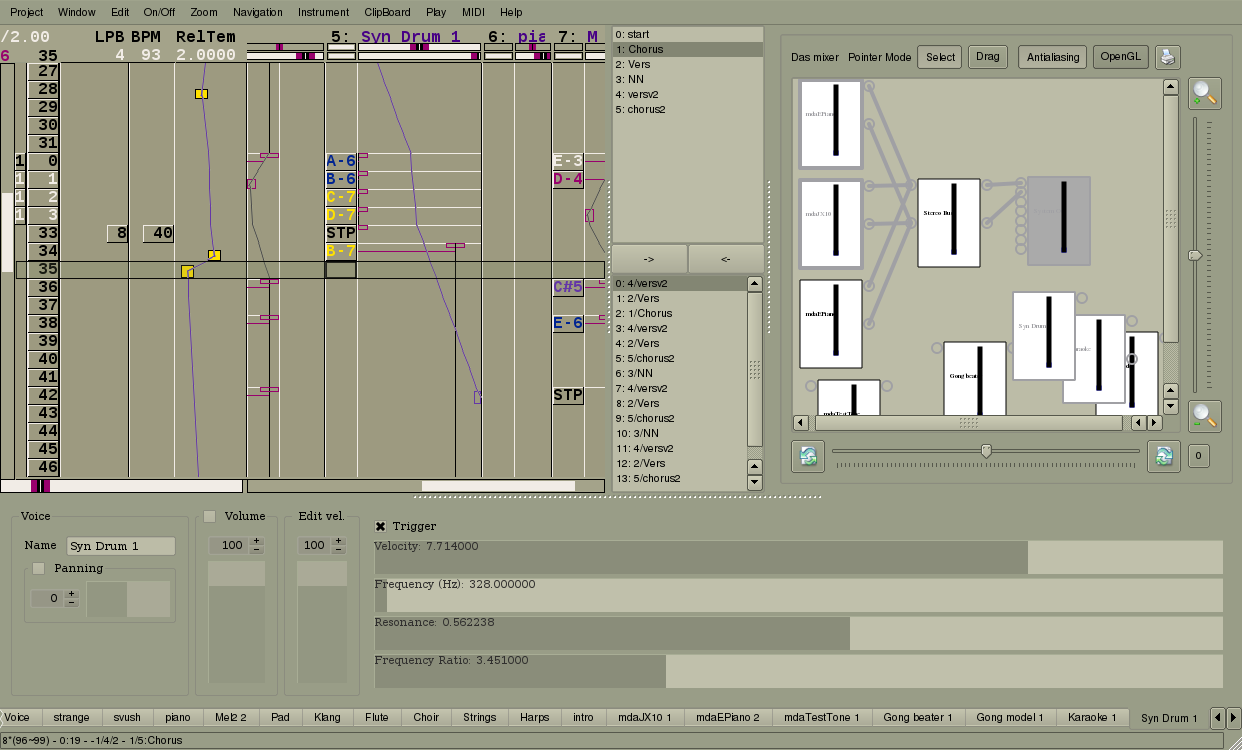Viewport: 1242px width, 750px height.
Task: Disable the Trigger checkbox
Action: (380, 526)
